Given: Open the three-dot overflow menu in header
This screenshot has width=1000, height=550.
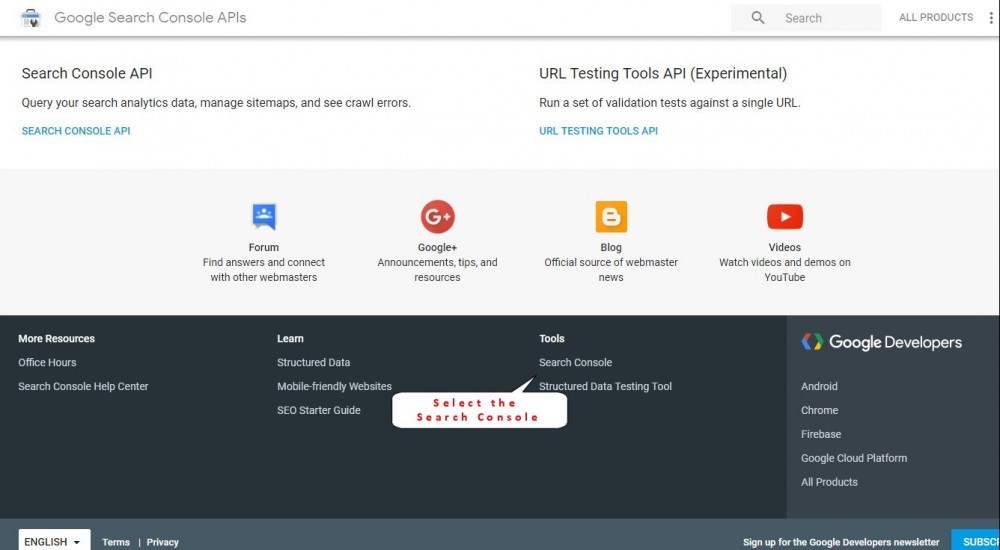Looking at the screenshot, I should pyautogui.click(x=991, y=18).
